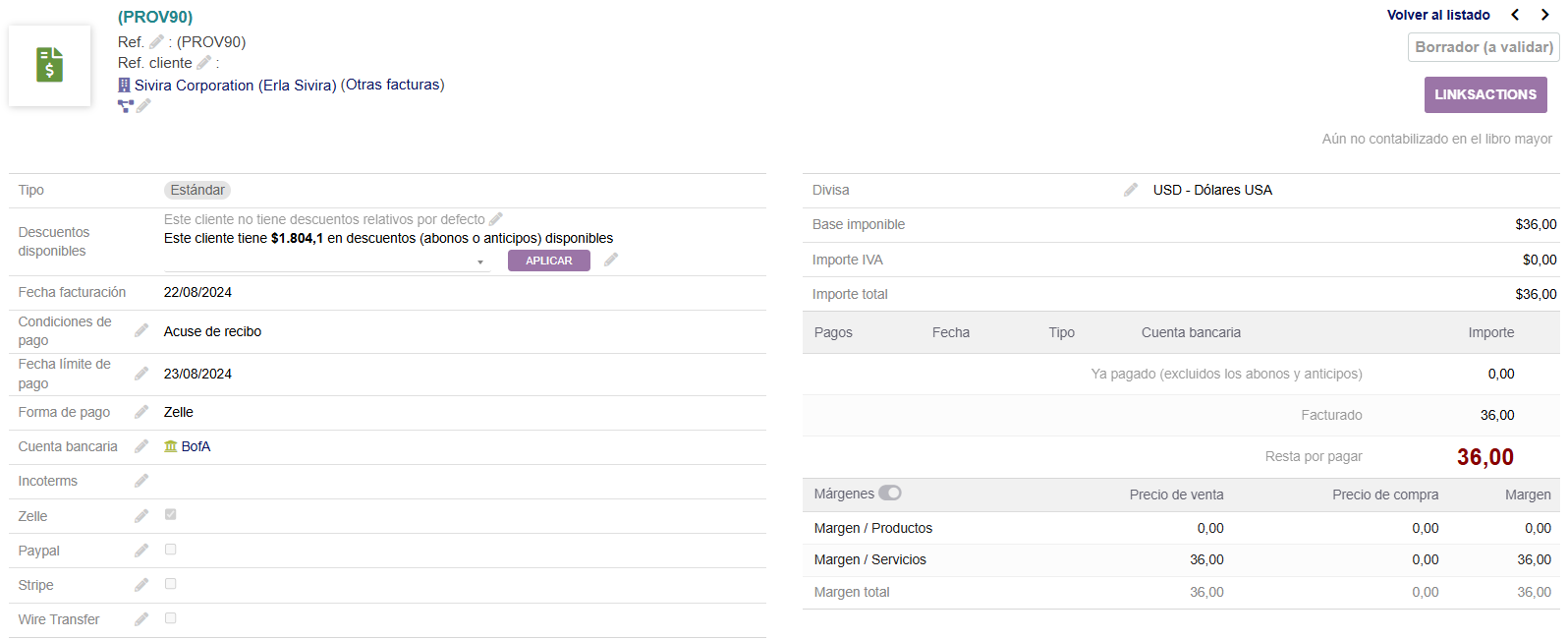
Task: Click the Forma de pago edit pencil
Action: click(141, 412)
